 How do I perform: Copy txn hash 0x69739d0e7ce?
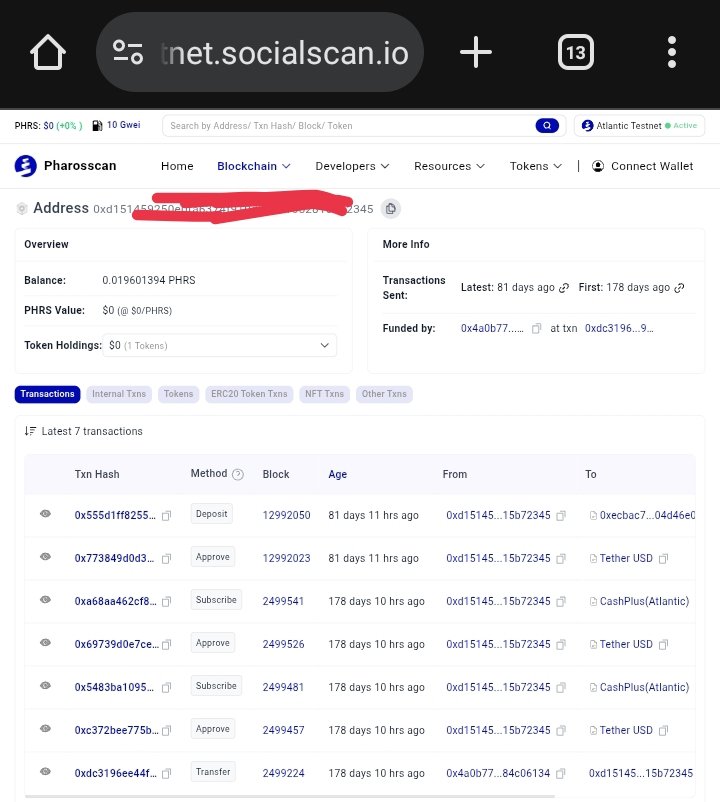tap(166, 644)
